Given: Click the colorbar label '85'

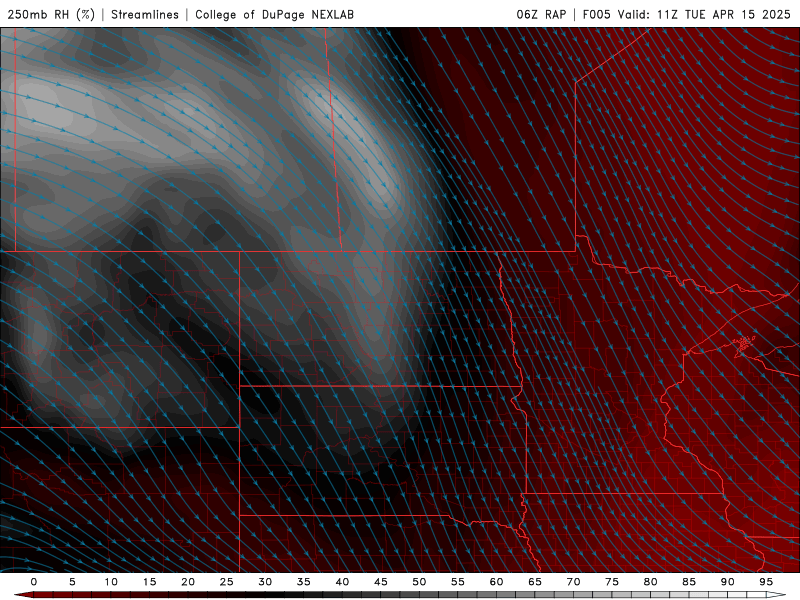Looking at the screenshot, I should [x=689, y=582].
